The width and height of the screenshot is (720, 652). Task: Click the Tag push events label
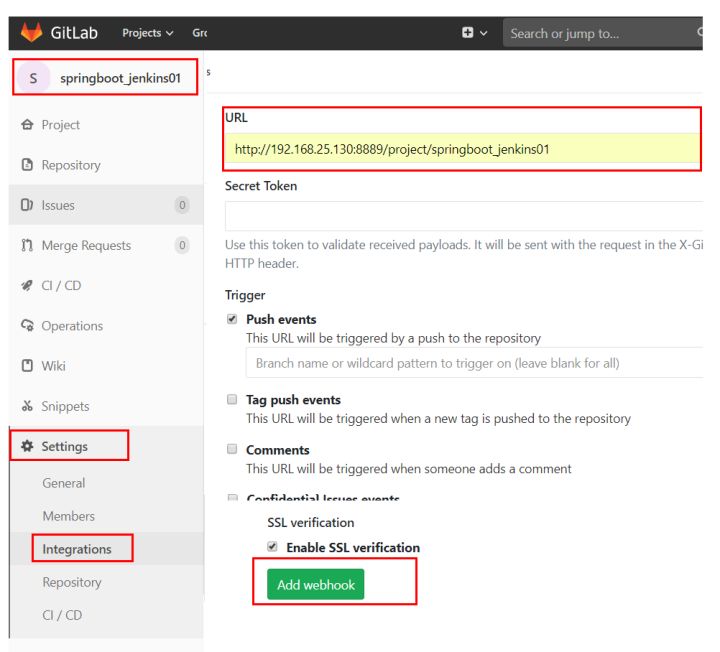(x=293, y=399)
